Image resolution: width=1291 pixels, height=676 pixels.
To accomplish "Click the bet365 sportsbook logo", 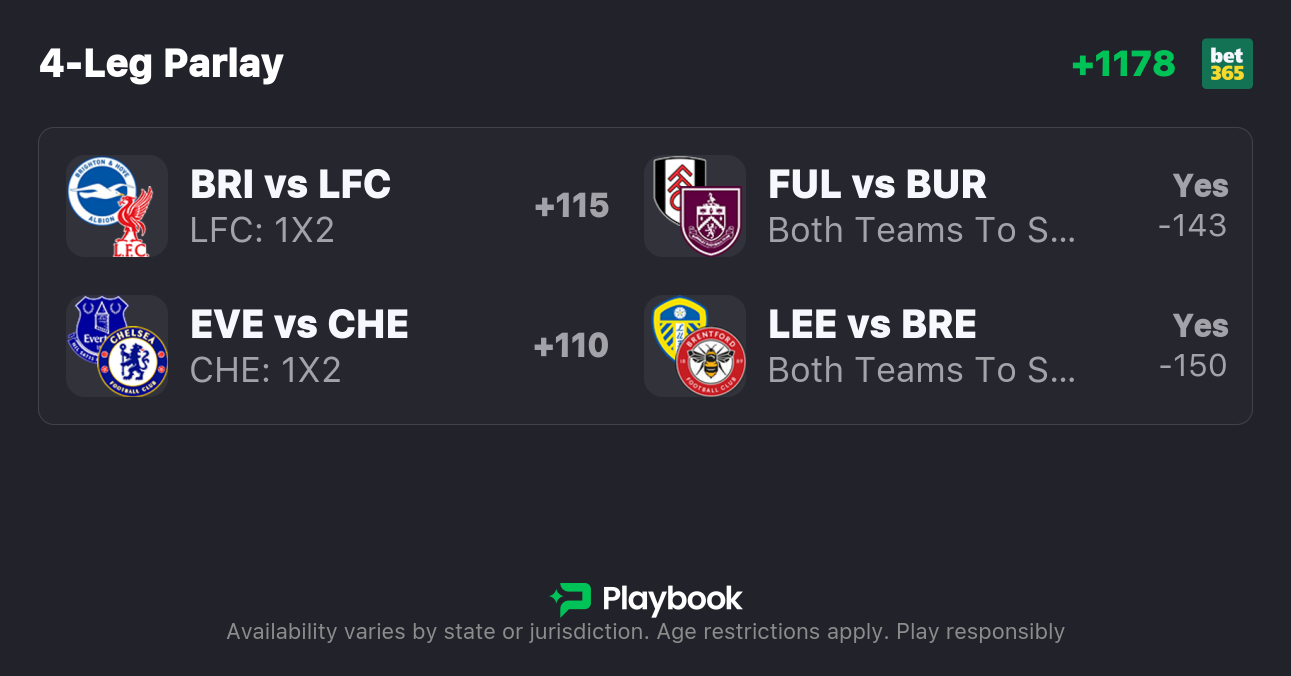I will (x=1227, y=64).
